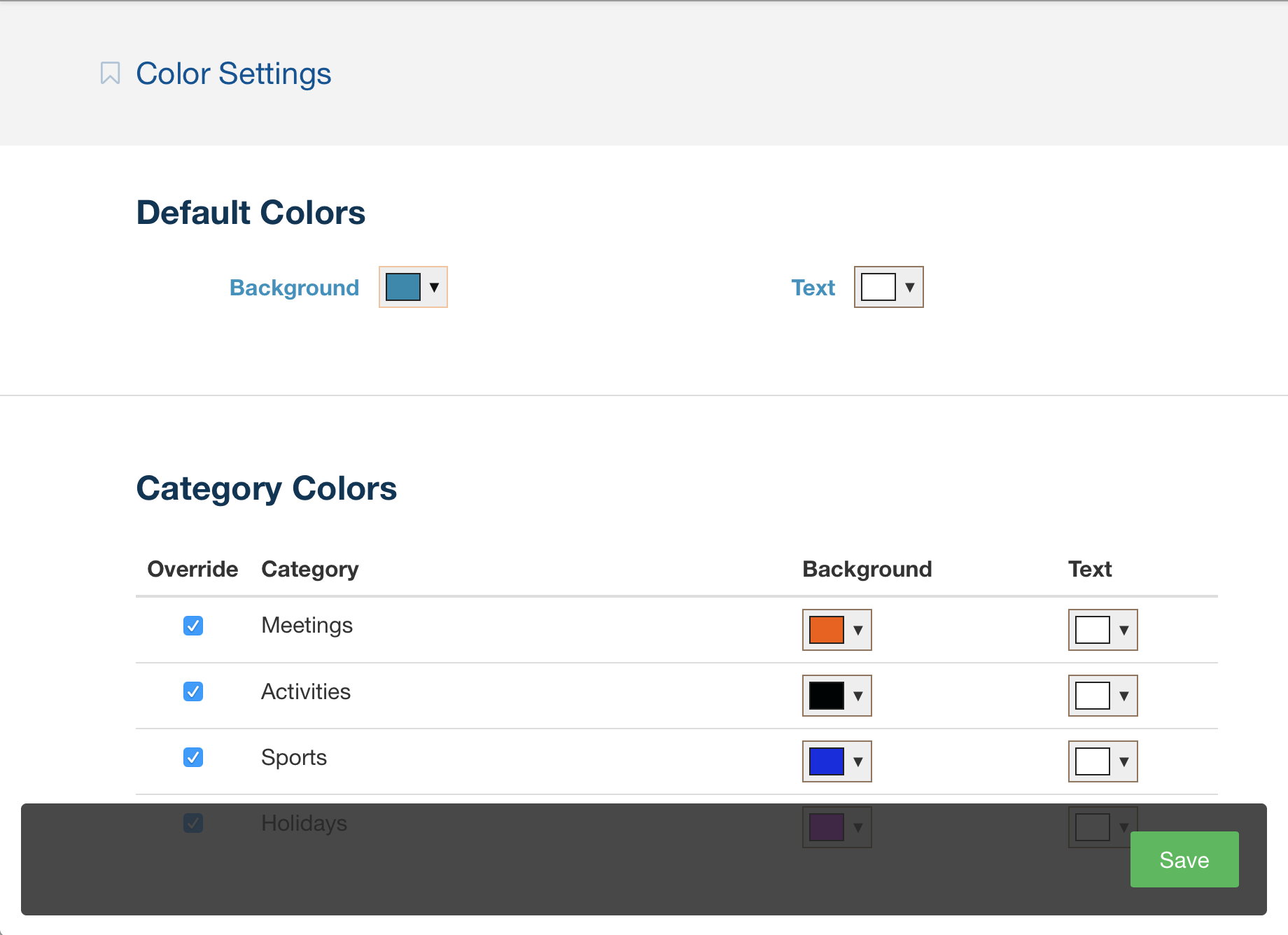Click the default Background blue color swatch
The image size is (1288, 935).
(x=403, y=287)
